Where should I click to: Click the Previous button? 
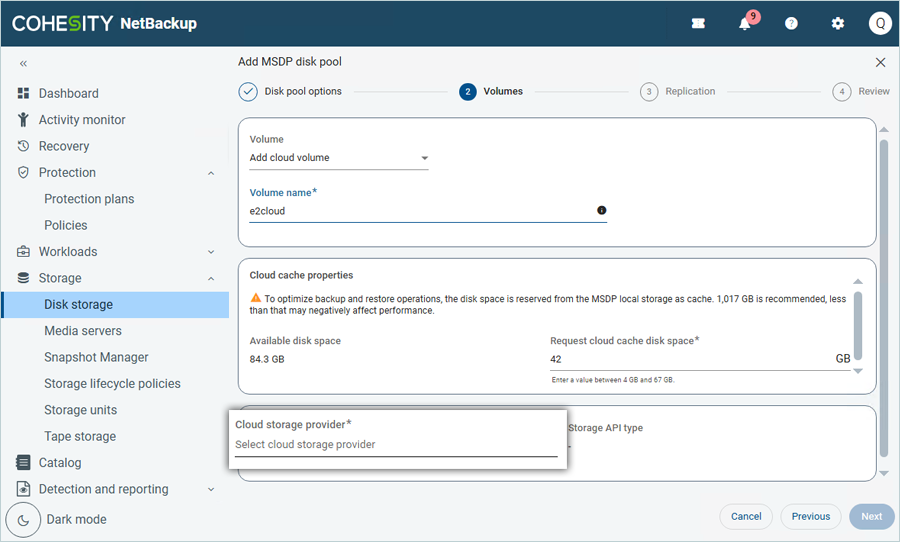click(x=810, y=516)
